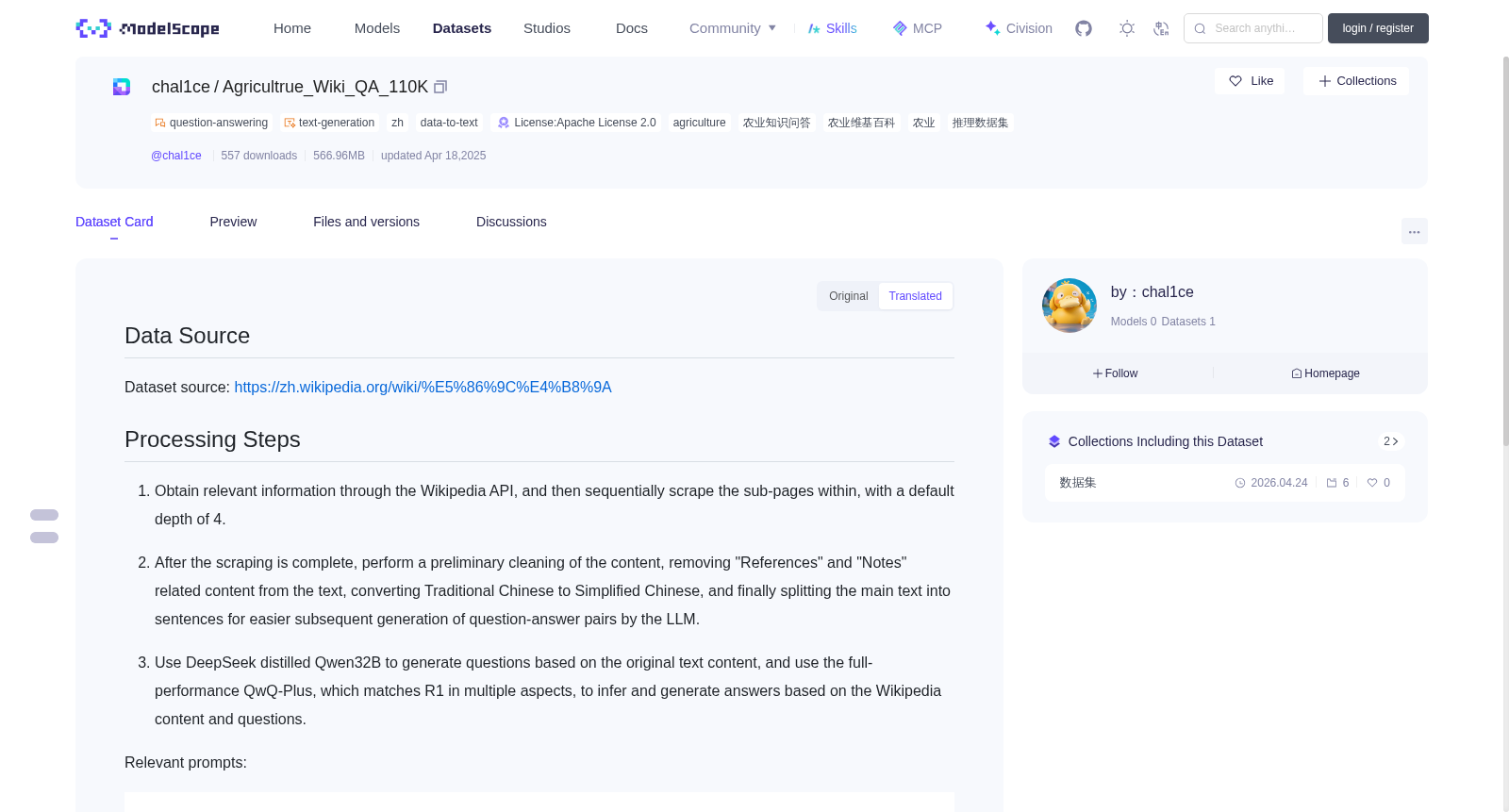The height and width of the screenshot is (812, 1509).
Task: Open Models navigation item
Action: pyautogui.click(x=377, y=28)
